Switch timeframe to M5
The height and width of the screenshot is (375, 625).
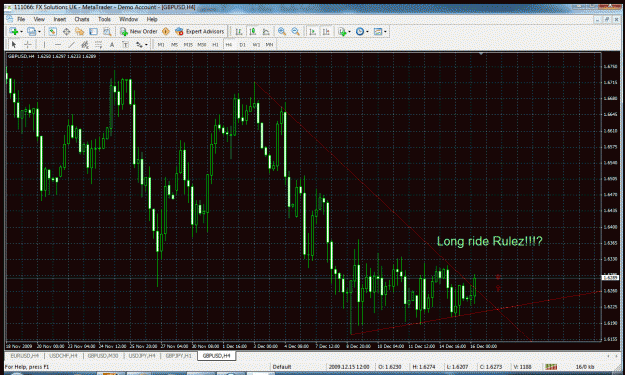tap(175, 45)
